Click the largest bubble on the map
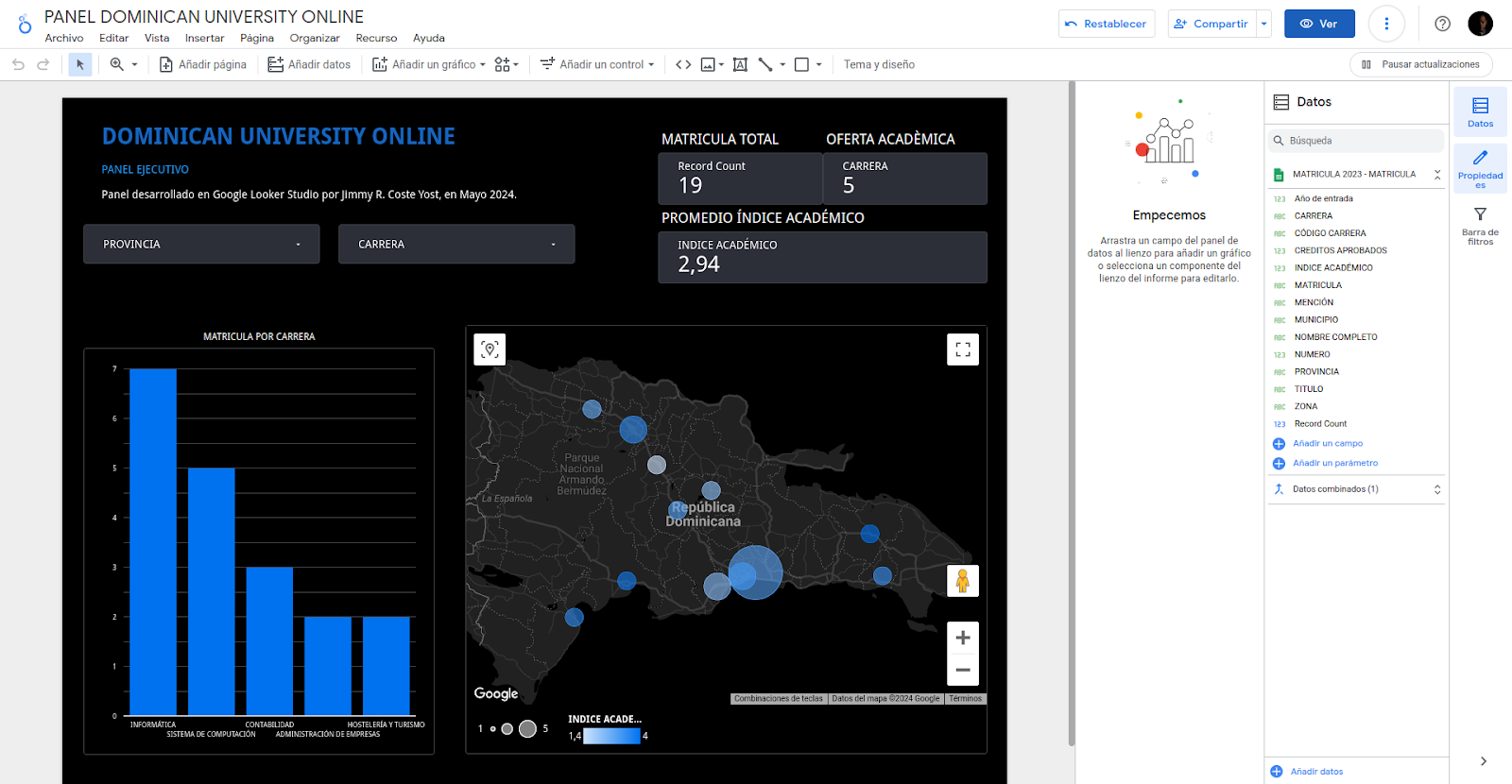 pyautogui.click(x=755, y=572)
